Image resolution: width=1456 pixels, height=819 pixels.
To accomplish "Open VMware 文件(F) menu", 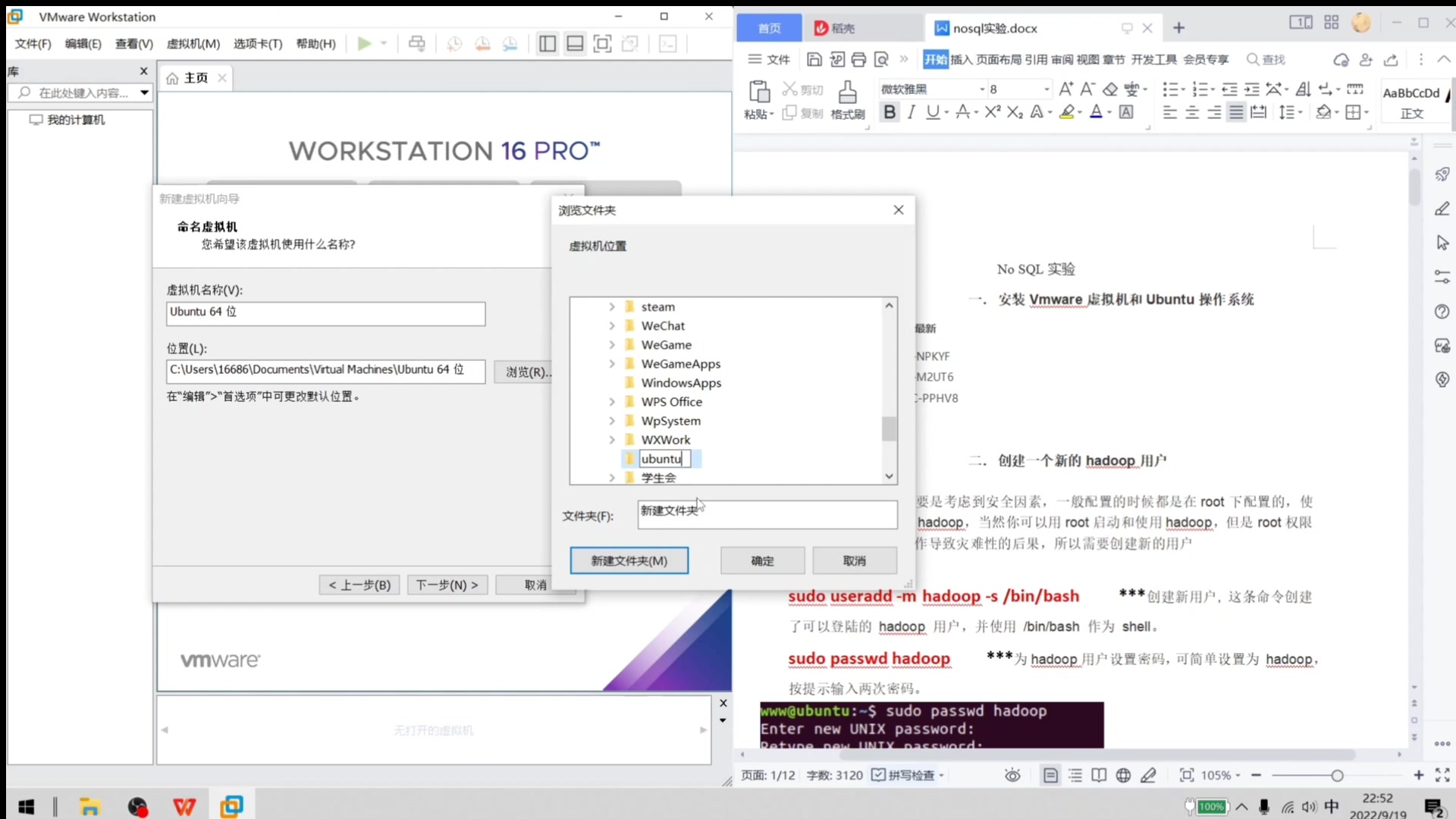I will pyautogui.click(x=33, y=44).
